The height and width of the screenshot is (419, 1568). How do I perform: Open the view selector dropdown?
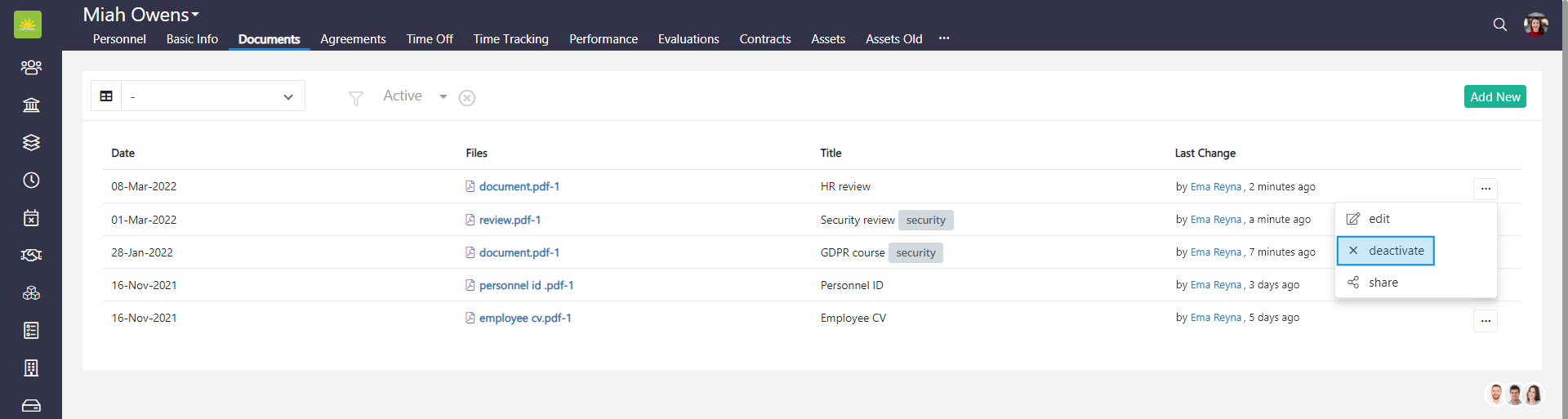tap(212, 96)
